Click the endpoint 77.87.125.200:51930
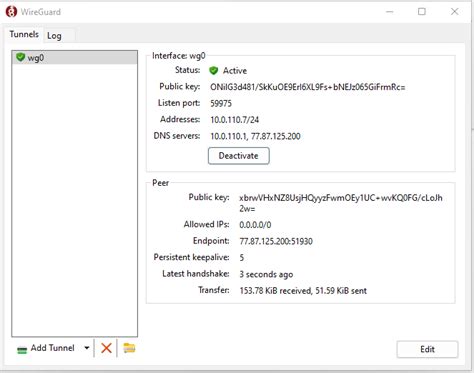 pos(276,241)
